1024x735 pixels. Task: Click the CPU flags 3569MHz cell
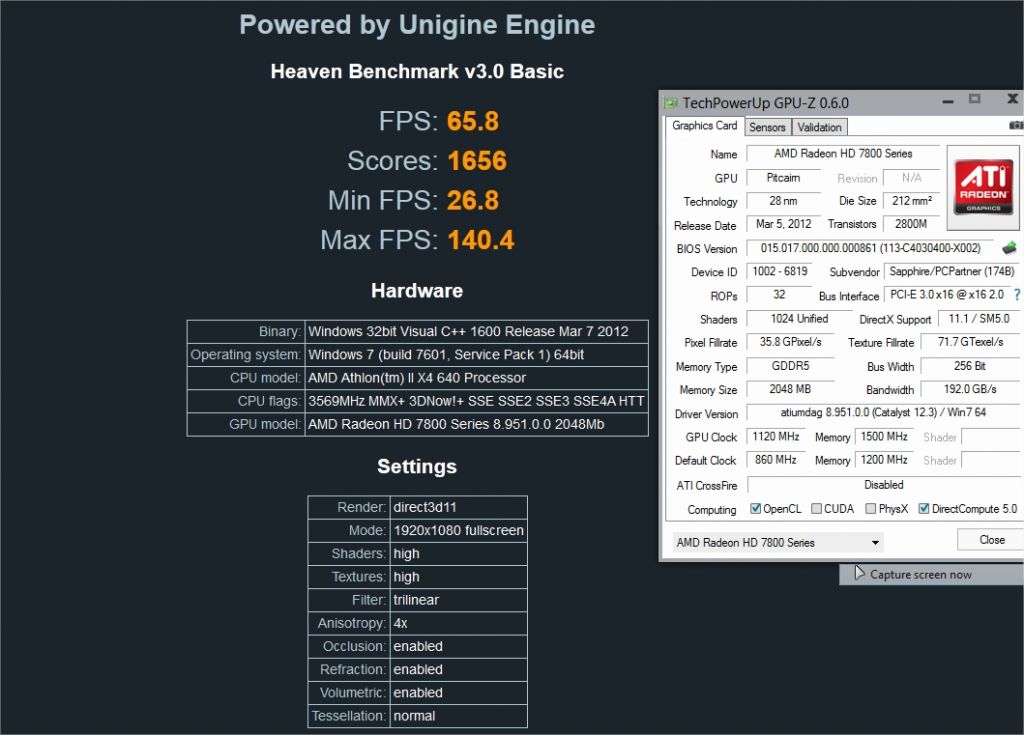[x=476, y=401]
